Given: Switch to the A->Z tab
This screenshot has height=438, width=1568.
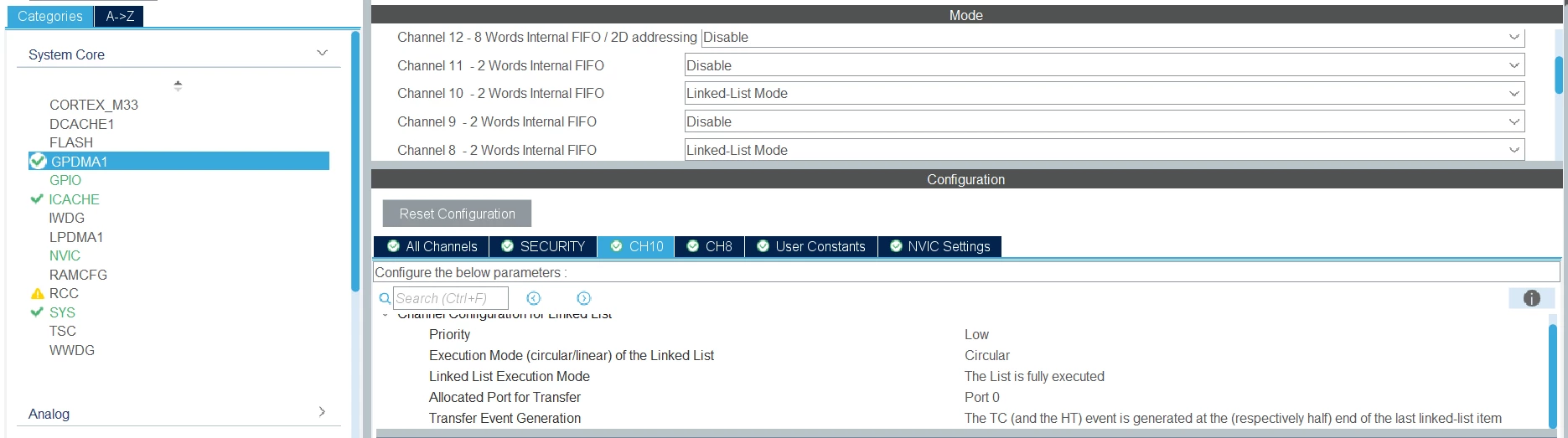Looking at the screenshot, I should point(119,16).
